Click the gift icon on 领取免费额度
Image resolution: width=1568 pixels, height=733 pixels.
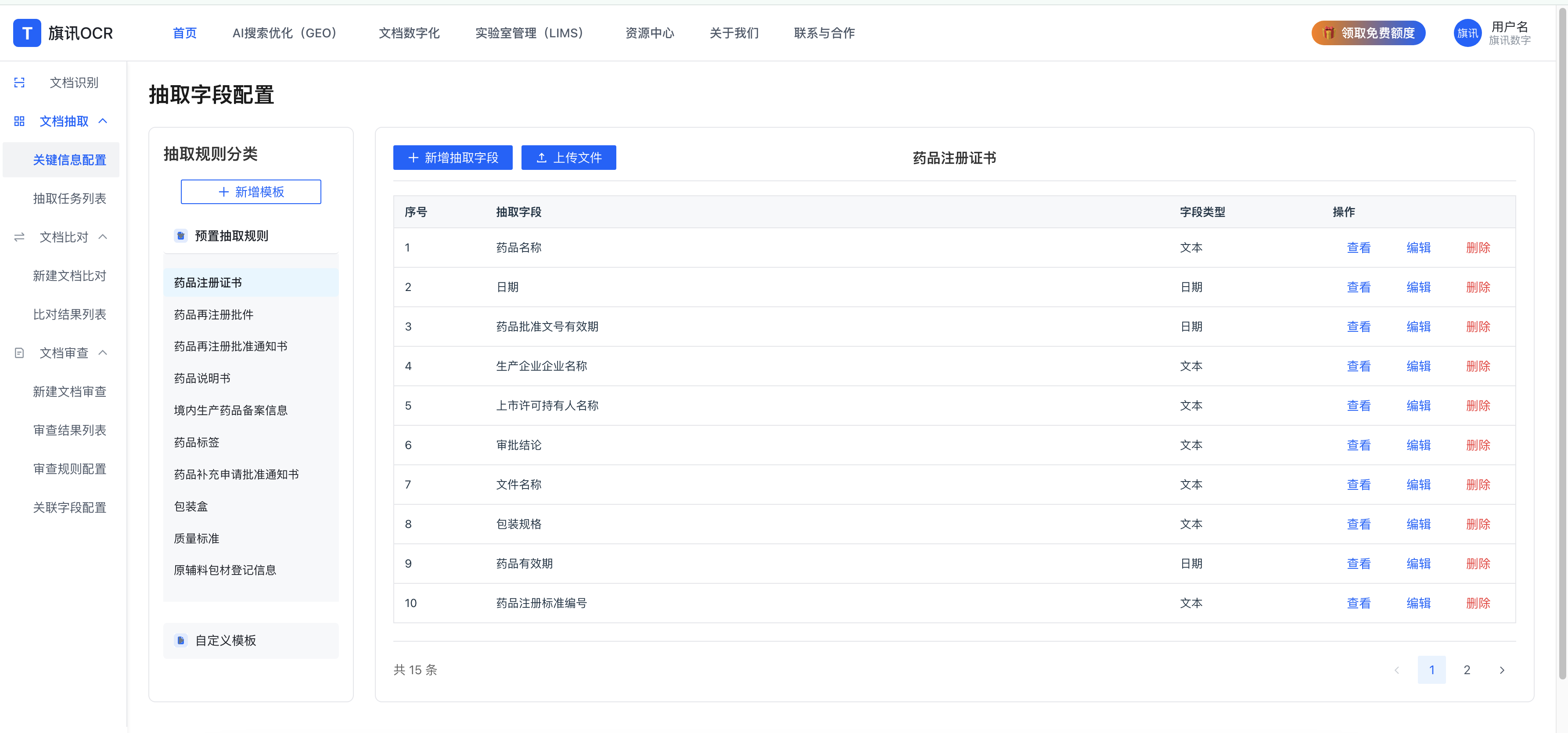coord(1329,33)
